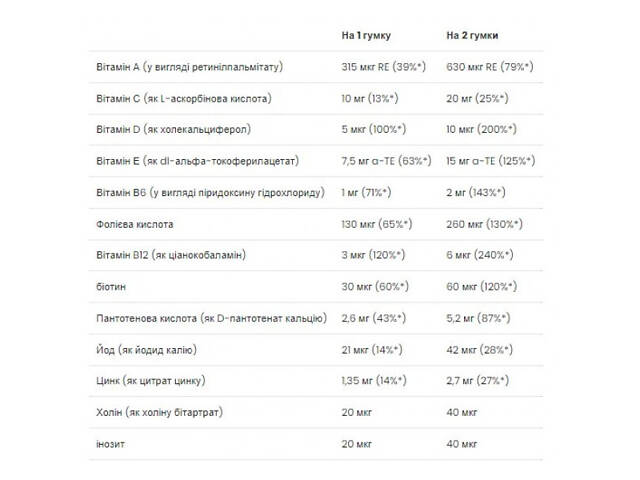Screen dimensions: 640x480
Task: Click the Йод row label
Action: coord(146,350)
